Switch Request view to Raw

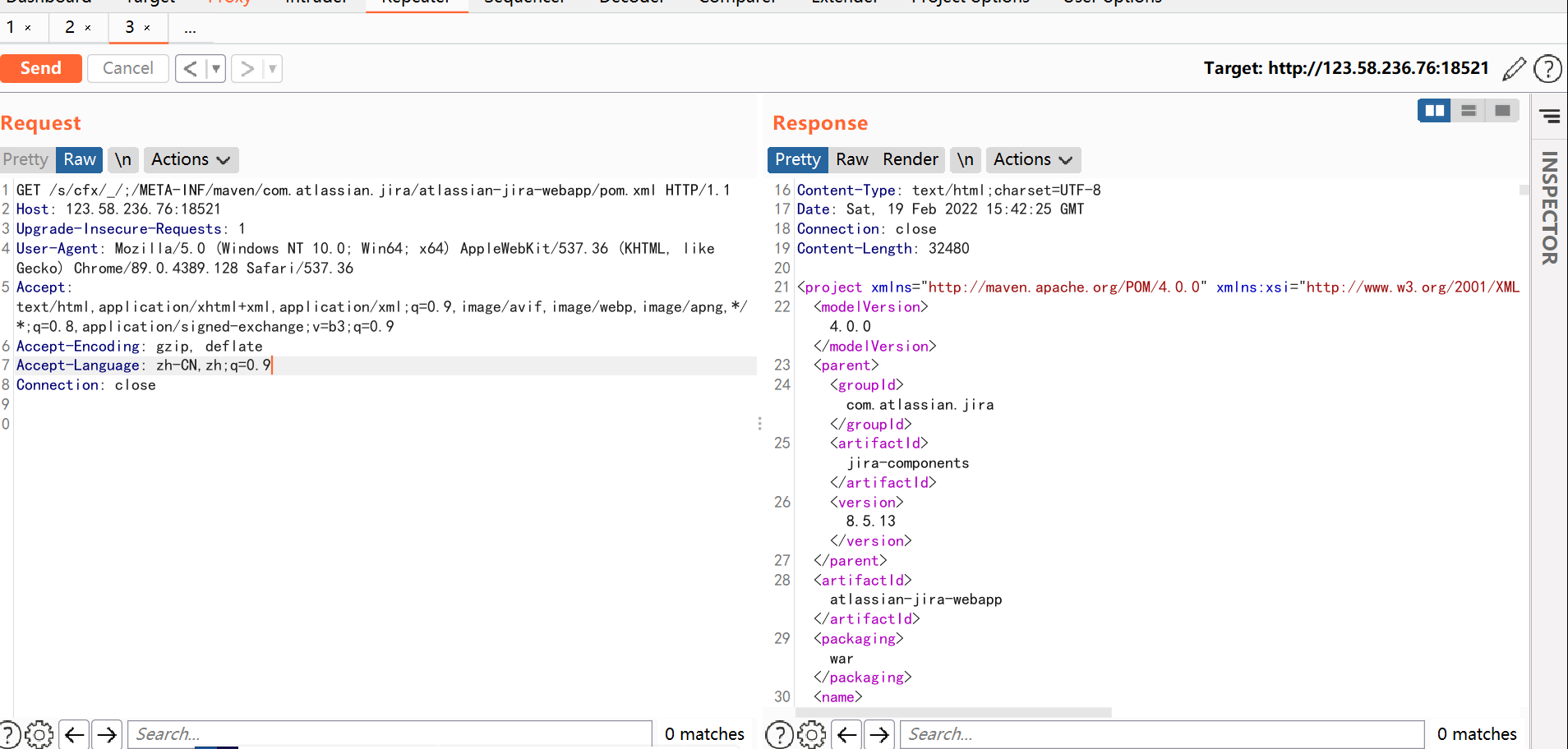tap(80, 159)
